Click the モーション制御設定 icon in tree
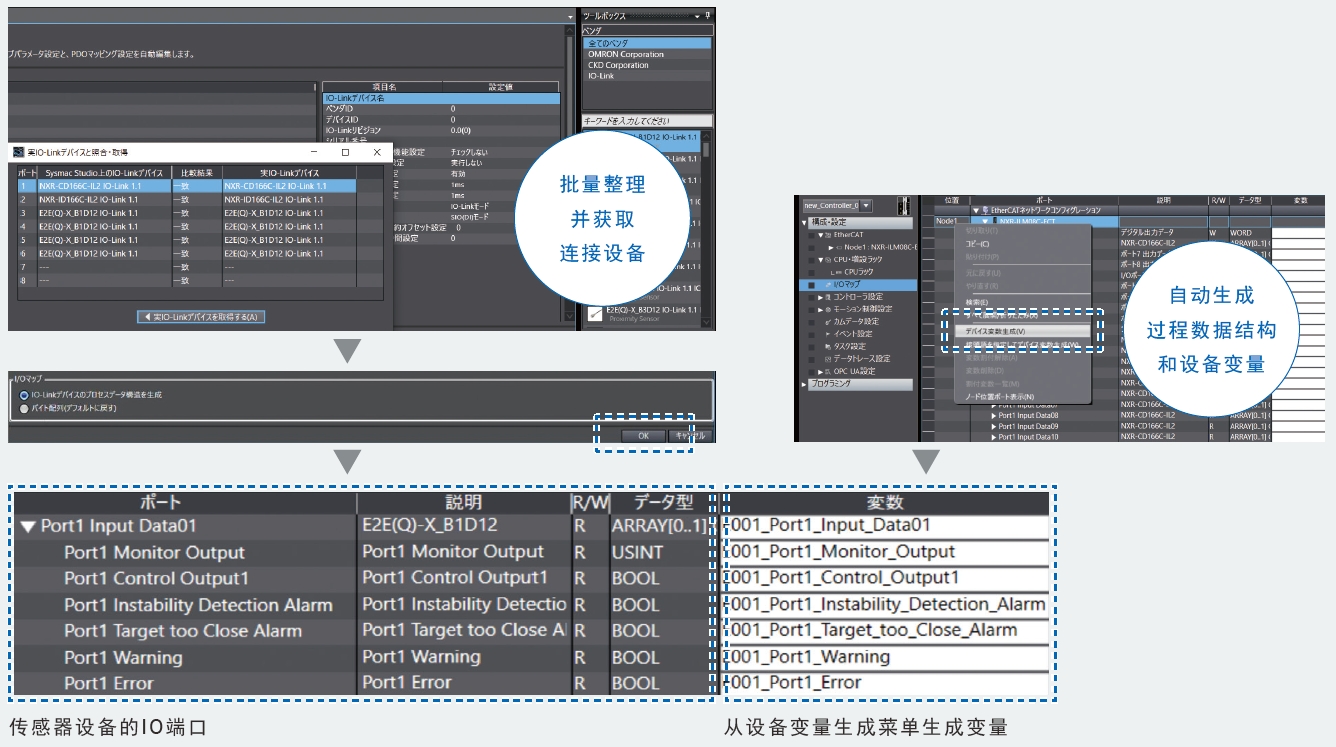This screenshot has width=1336, height=747. coord(827,309)
